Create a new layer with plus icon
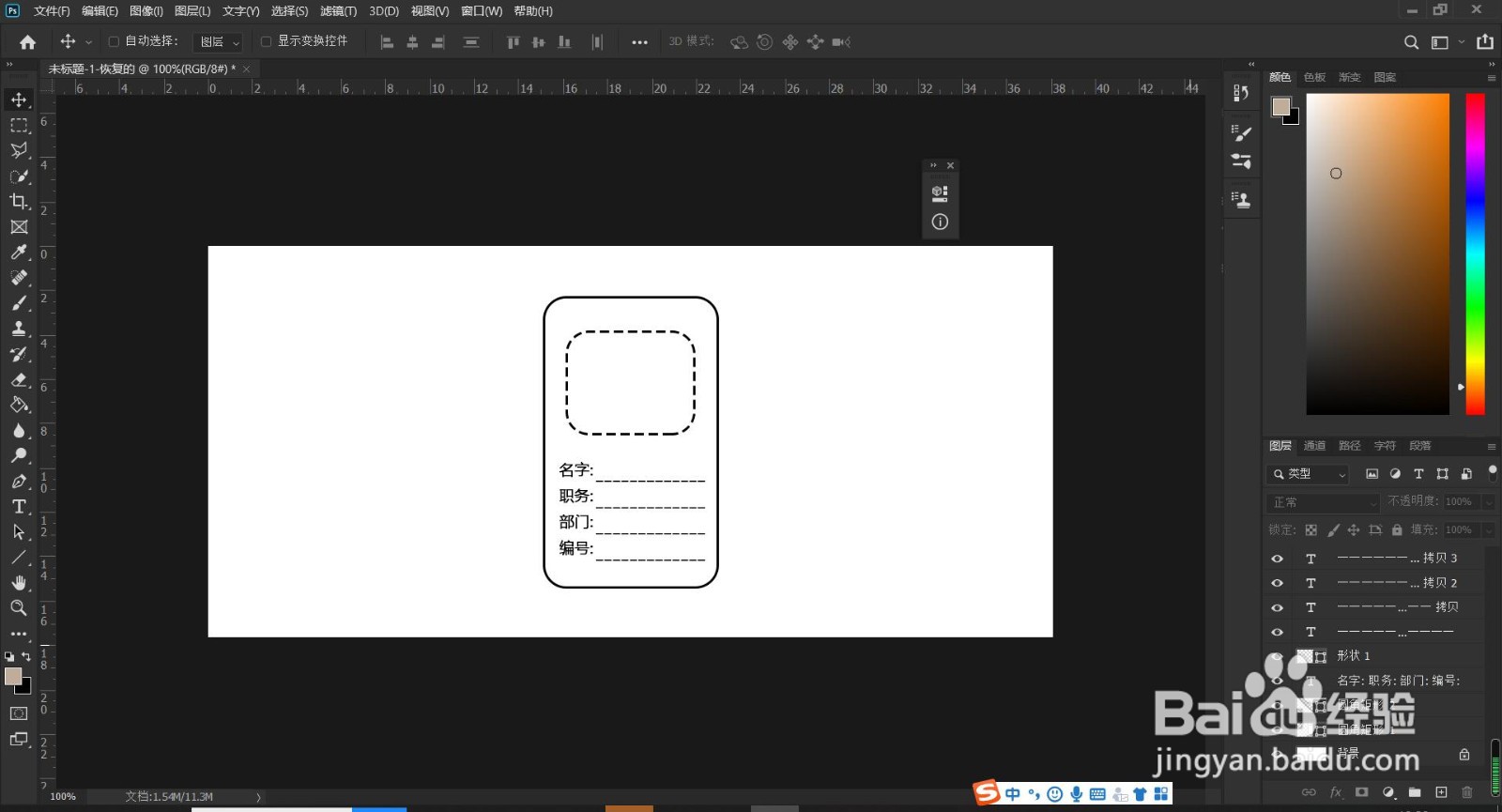The image size is (1502, 812). tap(1441, 792)
